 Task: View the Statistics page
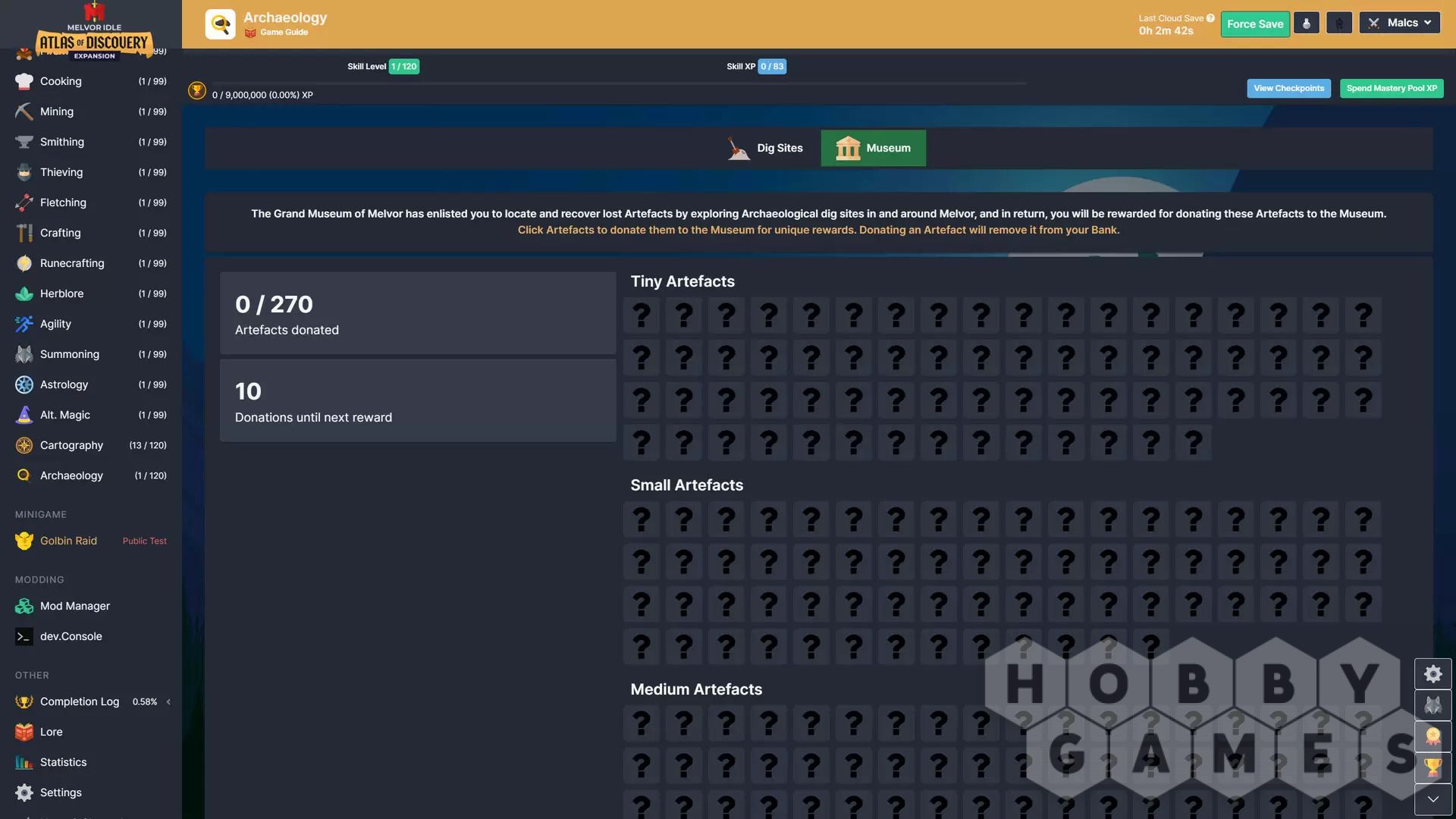coord(91,762)
